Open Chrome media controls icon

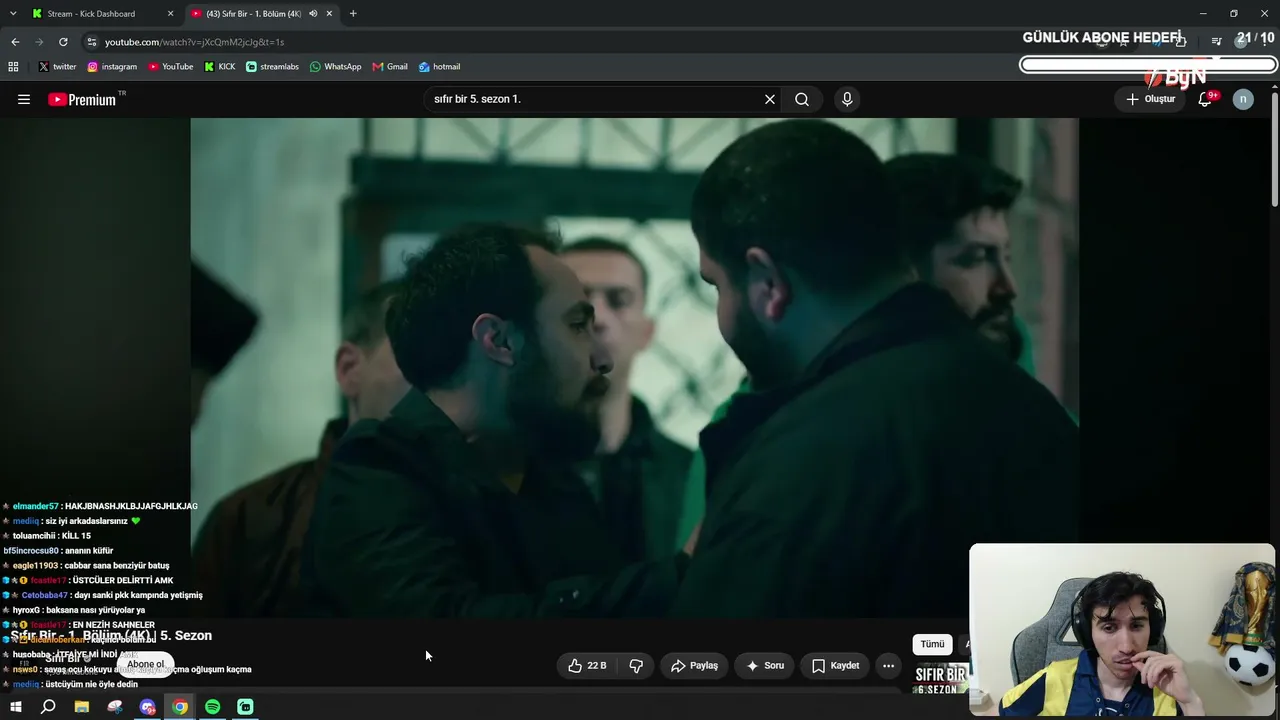1216,42
